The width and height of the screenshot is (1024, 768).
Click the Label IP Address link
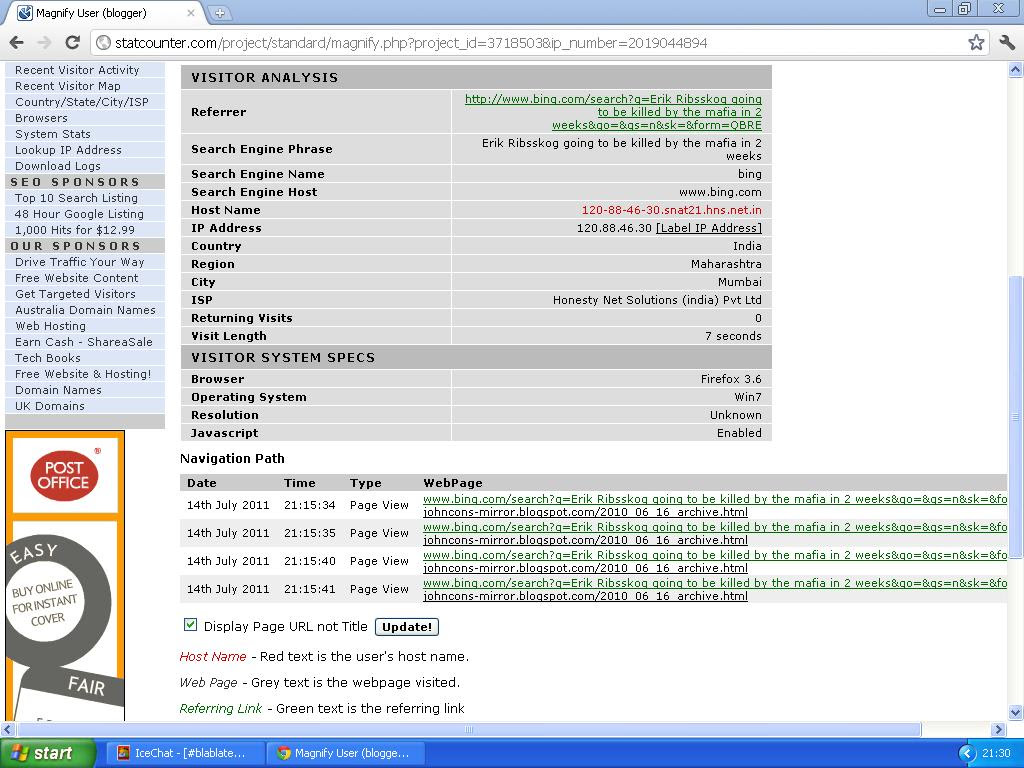coord(709,228)
